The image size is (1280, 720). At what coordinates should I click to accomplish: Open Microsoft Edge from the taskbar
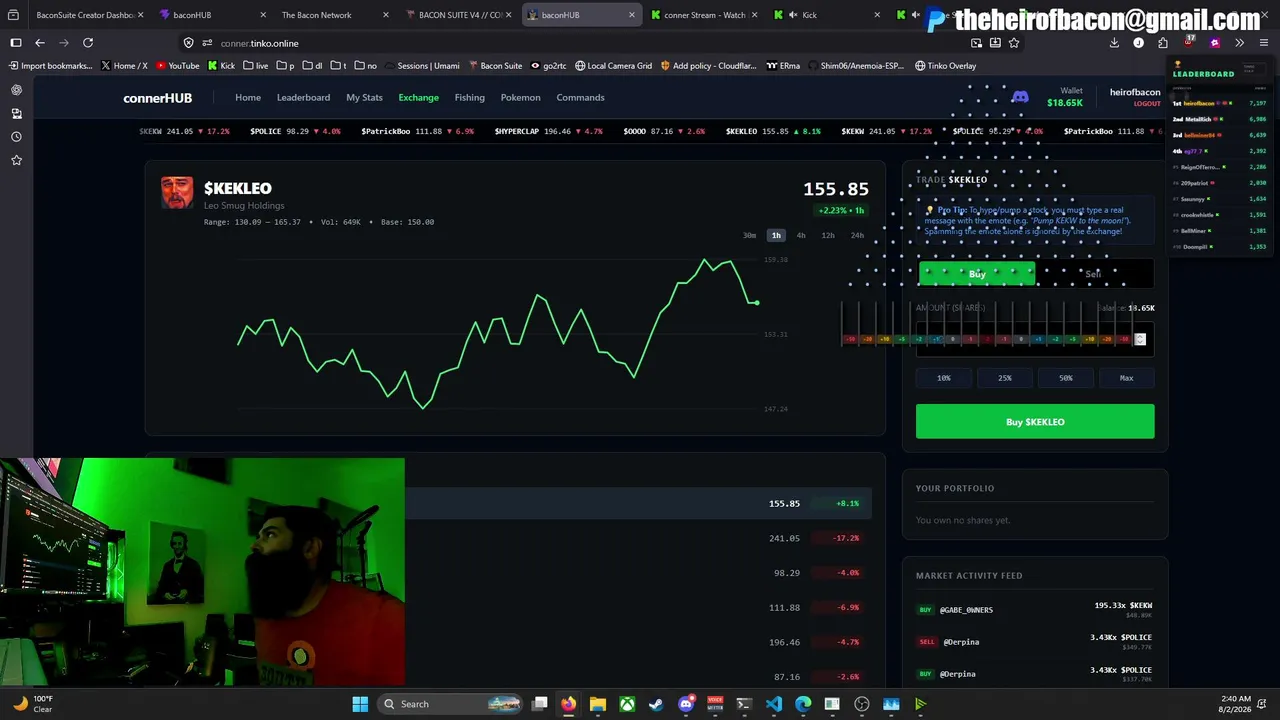coord(803,704)
